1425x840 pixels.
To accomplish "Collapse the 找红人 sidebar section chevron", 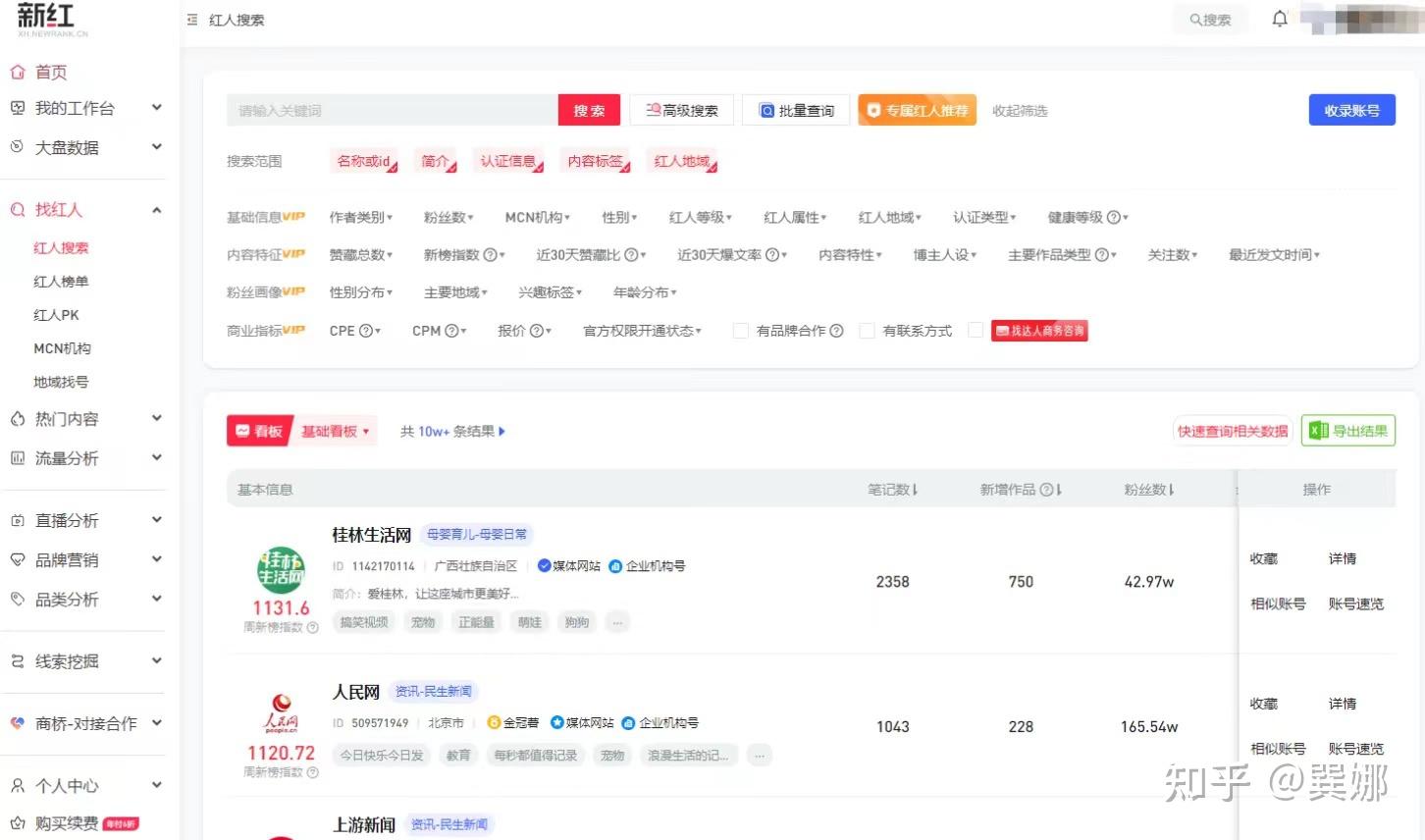I will coord(156,210).
